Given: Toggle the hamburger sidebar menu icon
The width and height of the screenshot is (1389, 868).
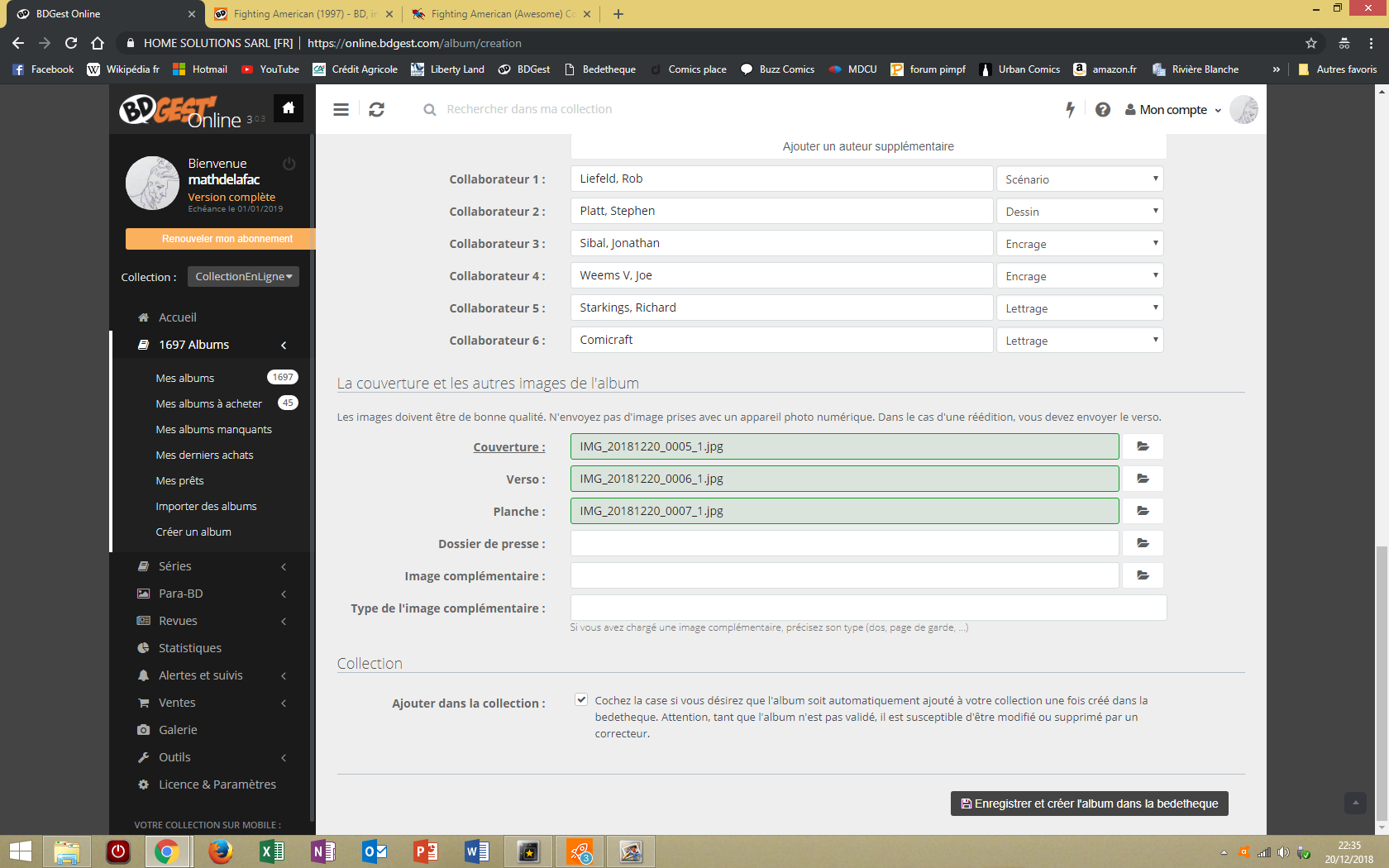Looking at the screenshot, I should [x=341, y=109].
